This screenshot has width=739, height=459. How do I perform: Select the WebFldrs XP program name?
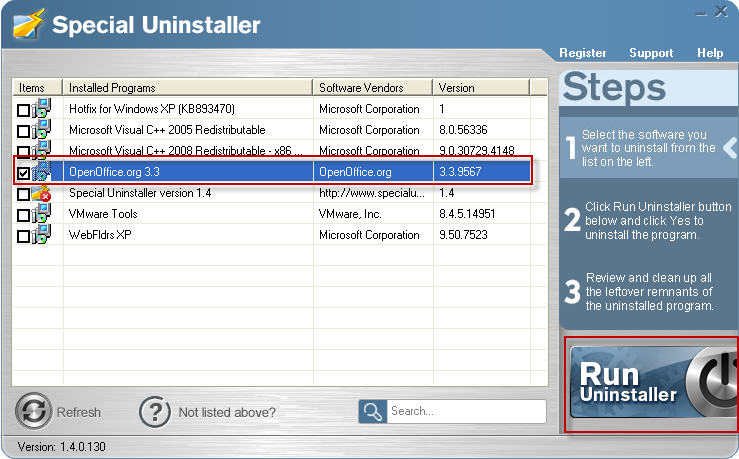click(x=100, y=235)
